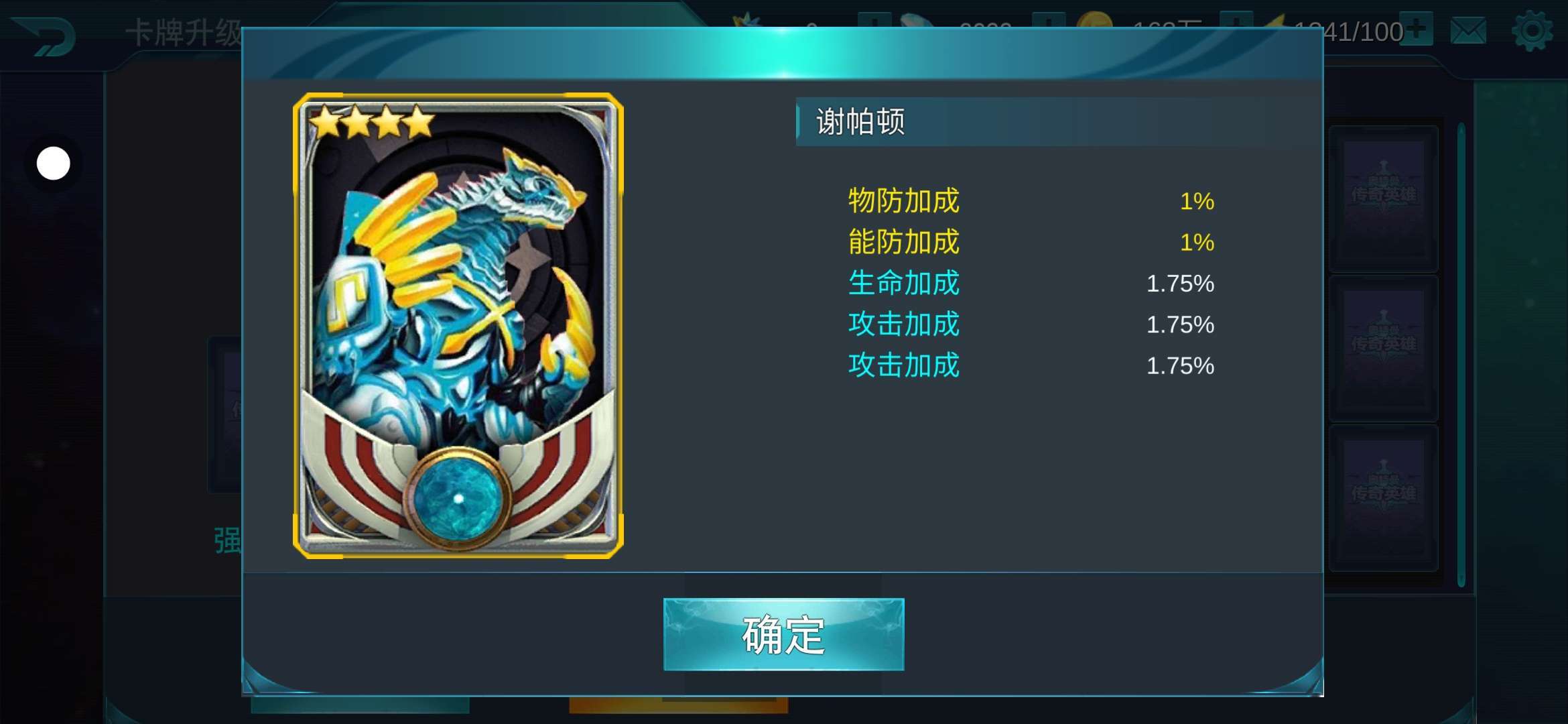The image size is (1568, 724).
Task: Tap the plus button beside gold coins
Action: pos(1236,20)
